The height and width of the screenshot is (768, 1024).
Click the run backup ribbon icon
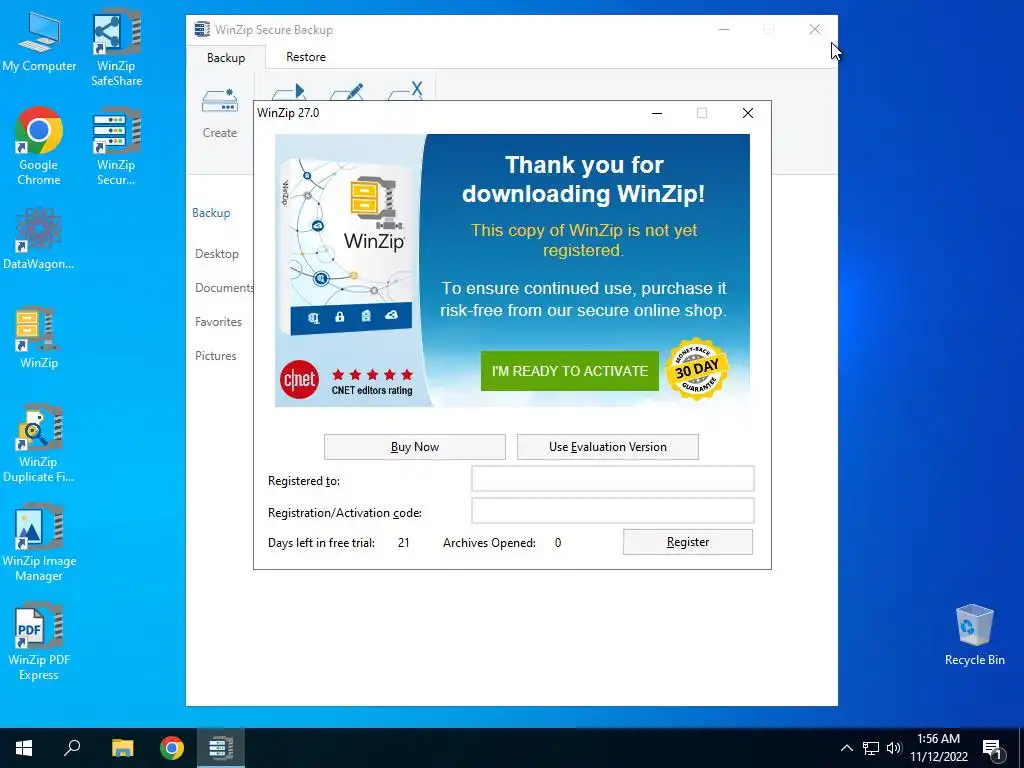click(x=289, y=91)
